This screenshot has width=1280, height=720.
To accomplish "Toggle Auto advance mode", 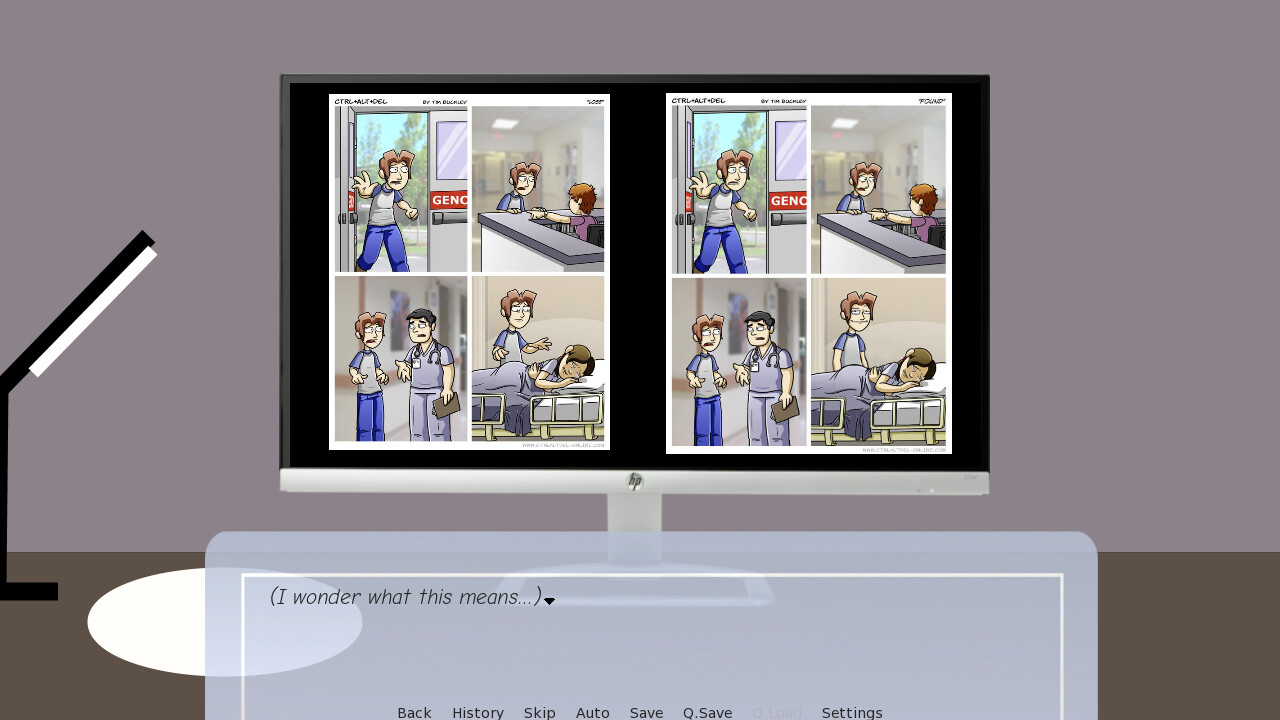I will 592,712.
